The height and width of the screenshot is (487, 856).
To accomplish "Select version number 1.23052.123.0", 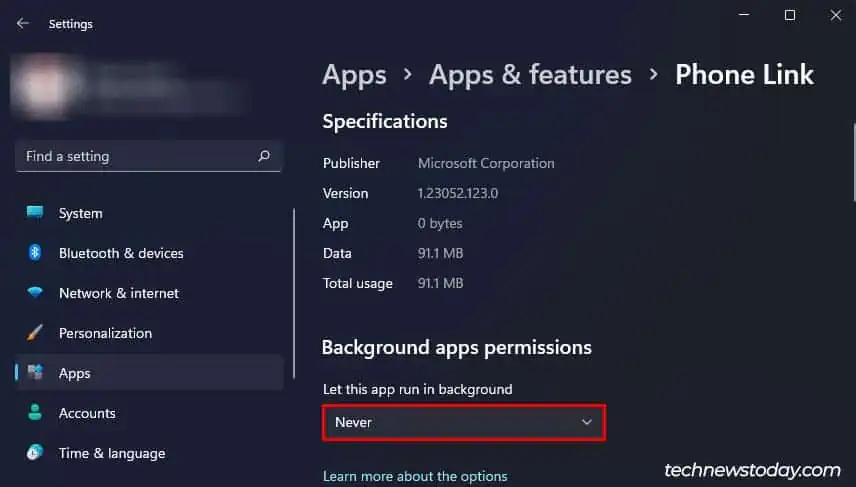I will coord(457,193).
